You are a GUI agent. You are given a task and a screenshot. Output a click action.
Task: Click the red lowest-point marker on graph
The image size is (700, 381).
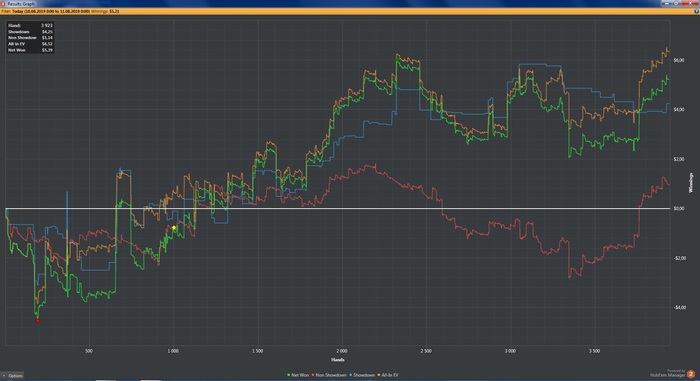pyautogui.click(x=38, y=321)
